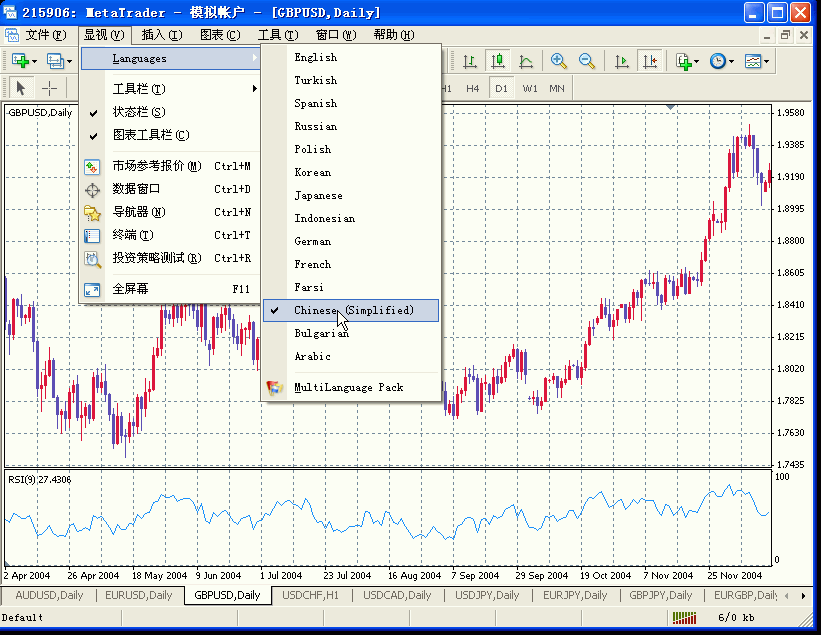This screenshot has height=635, width=821.
Task: Open 导航器 navigator entry
Action: (171, 212)
